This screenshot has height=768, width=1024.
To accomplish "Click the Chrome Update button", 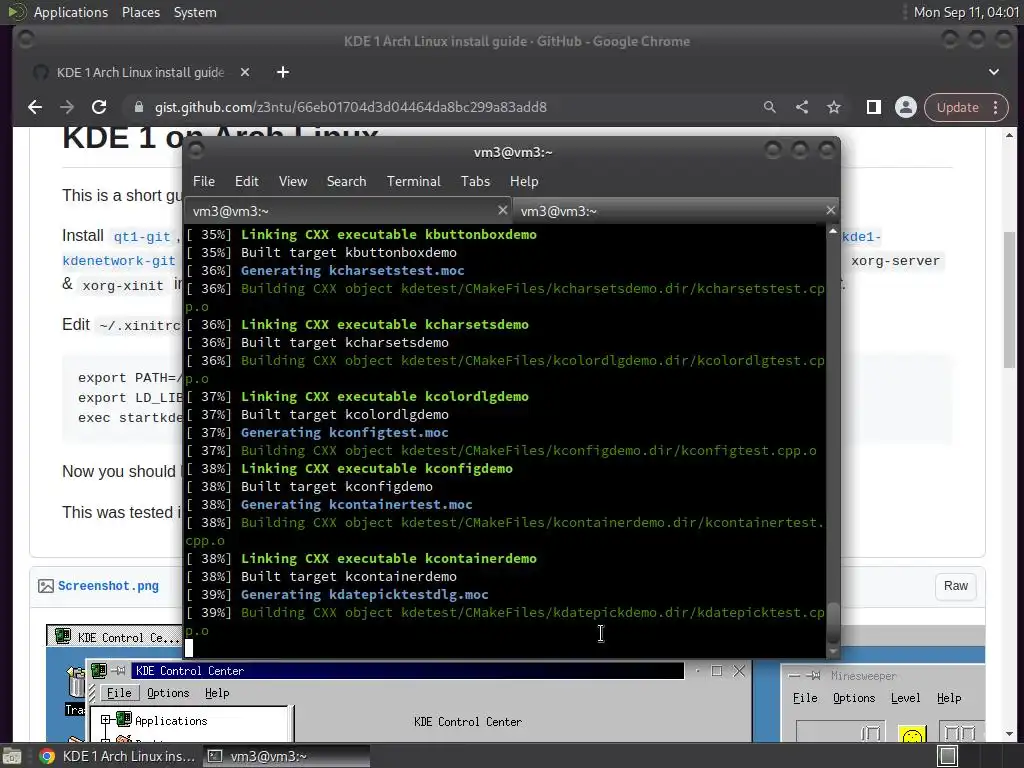I will tap(957, 107).
